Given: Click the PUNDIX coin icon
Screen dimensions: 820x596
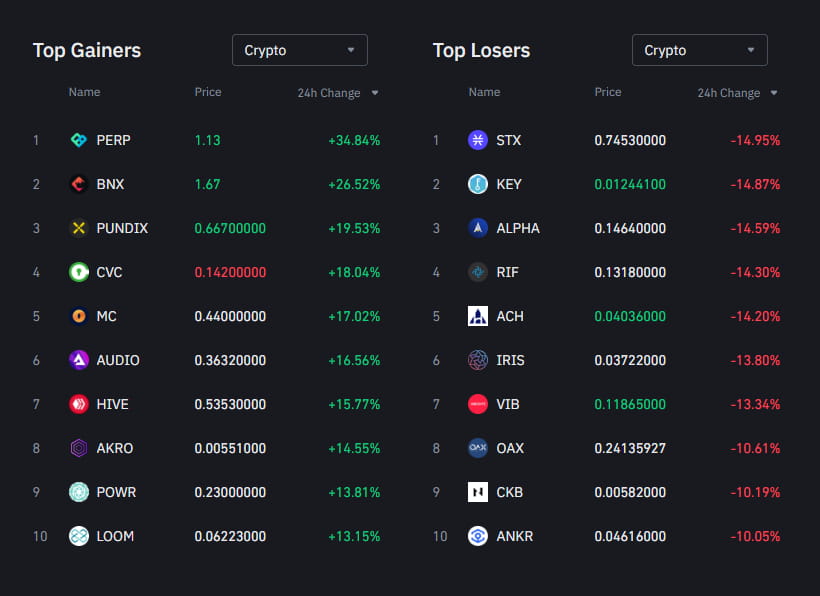Looking at the screenshot, I should [79, 228].
